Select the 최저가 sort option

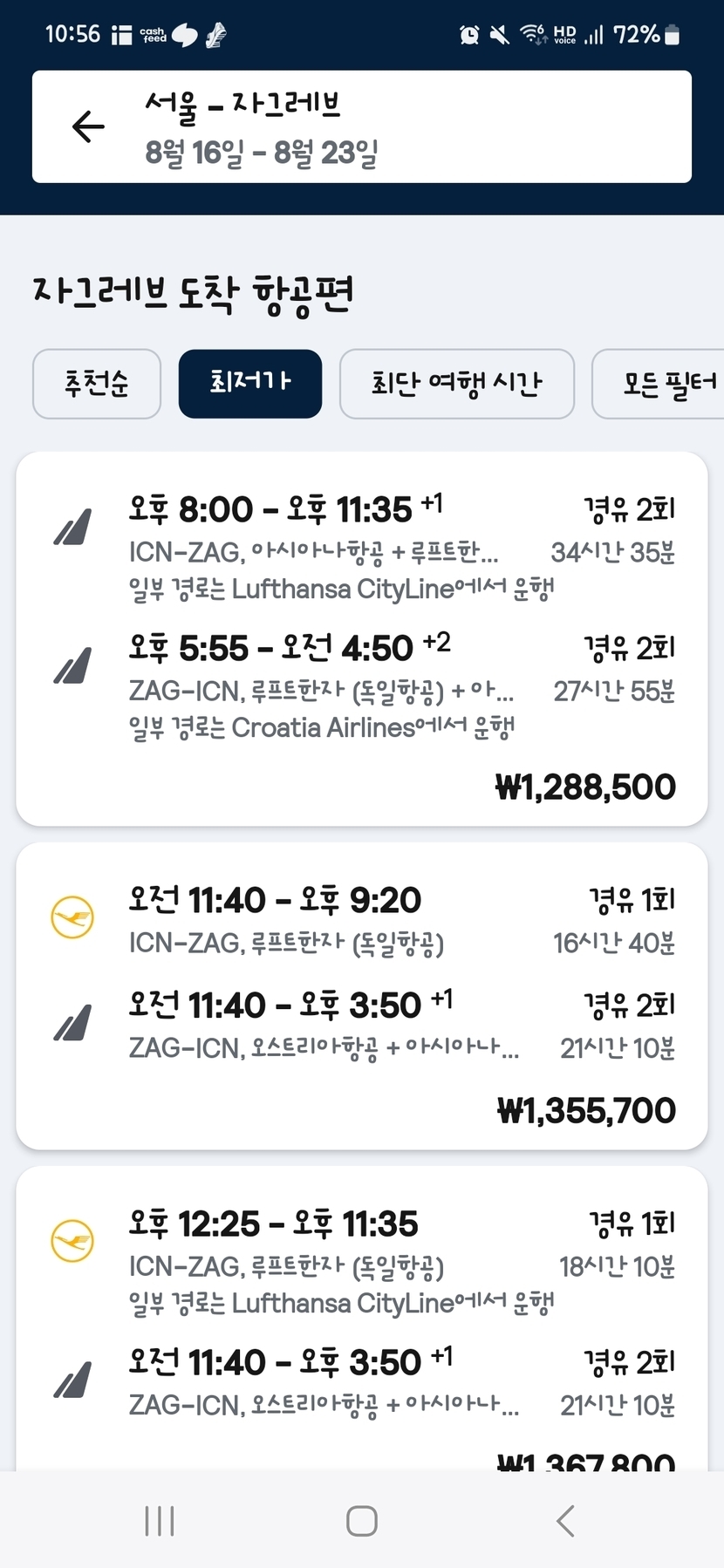tap(250, 384)
